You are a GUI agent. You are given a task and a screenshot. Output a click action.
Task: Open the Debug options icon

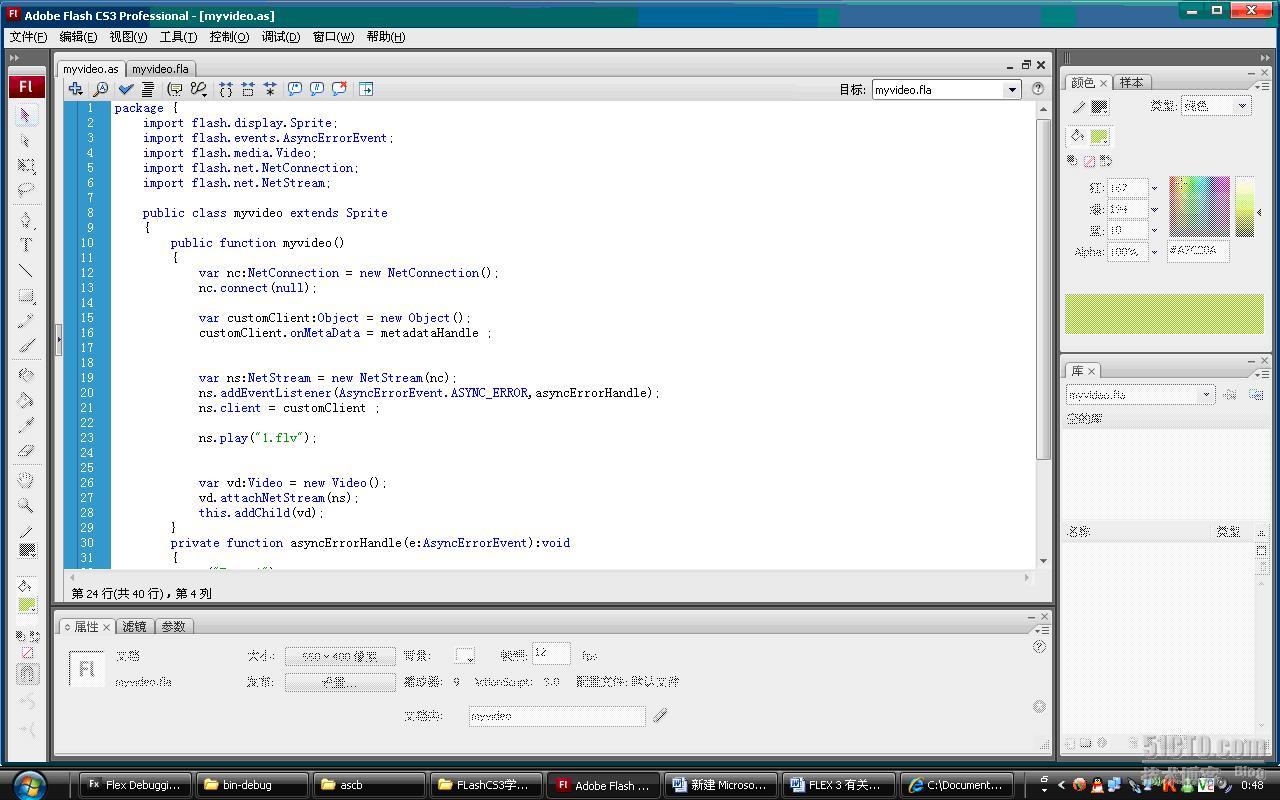pyautogui.click(x=198, y=89)
